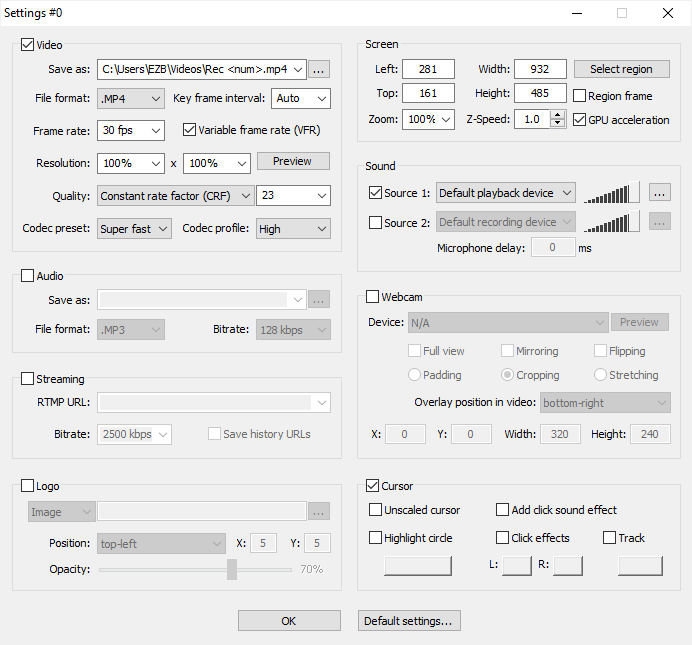Expand the Quality mode dropdown
The image size is (692, 645).
[176, 196]
